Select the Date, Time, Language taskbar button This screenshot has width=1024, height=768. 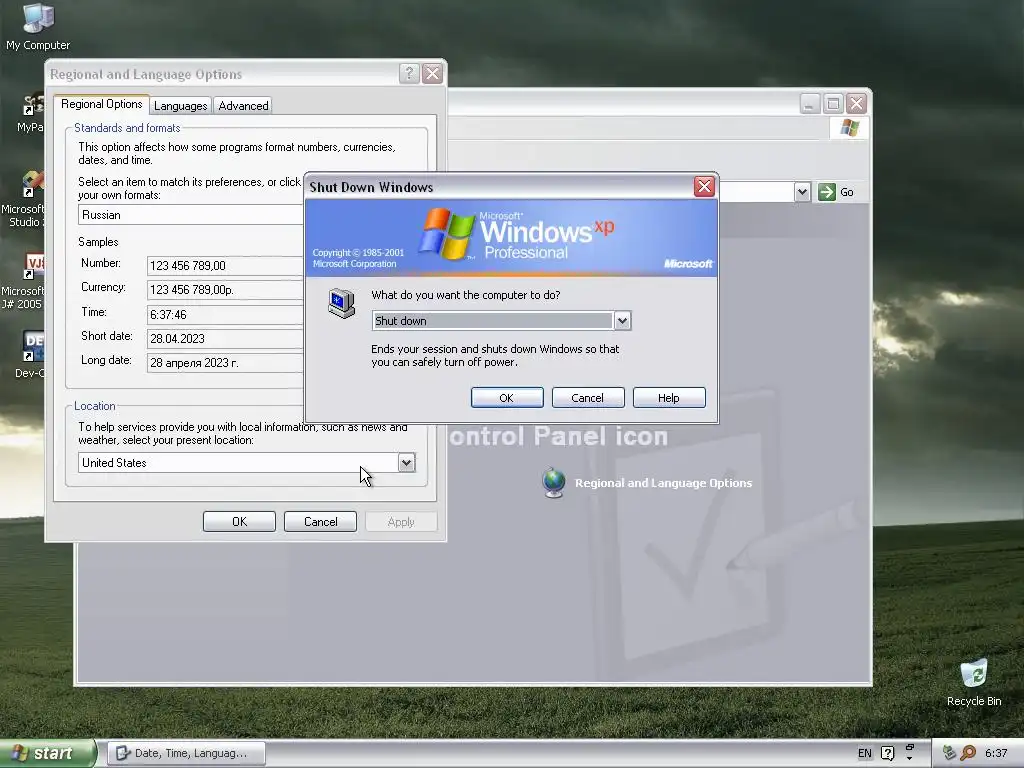pyautogui.click(x=186, y=753)
